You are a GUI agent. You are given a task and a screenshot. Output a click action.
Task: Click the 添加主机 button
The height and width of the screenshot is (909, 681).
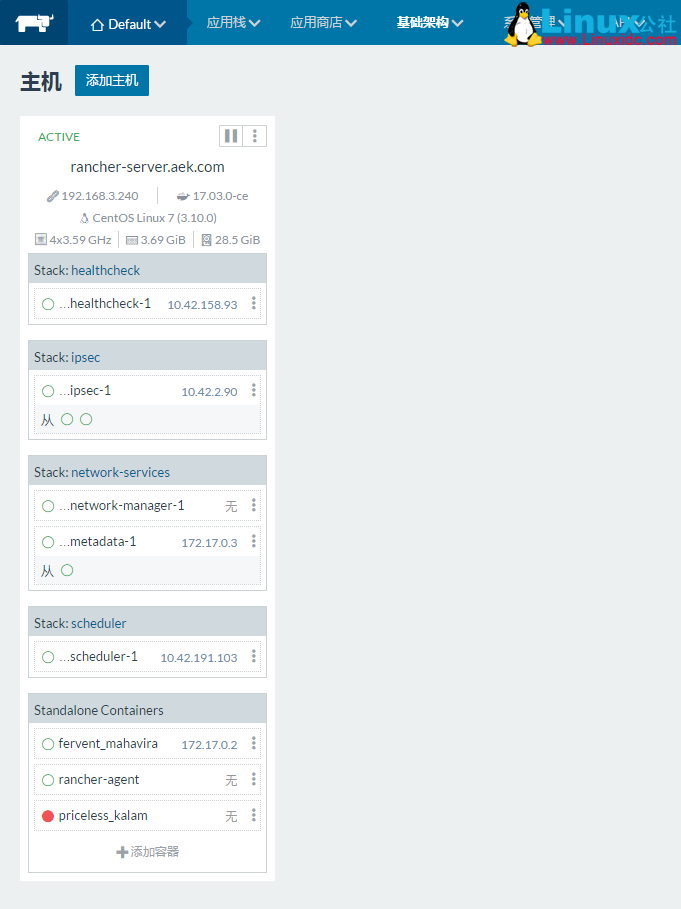point(112,80)
